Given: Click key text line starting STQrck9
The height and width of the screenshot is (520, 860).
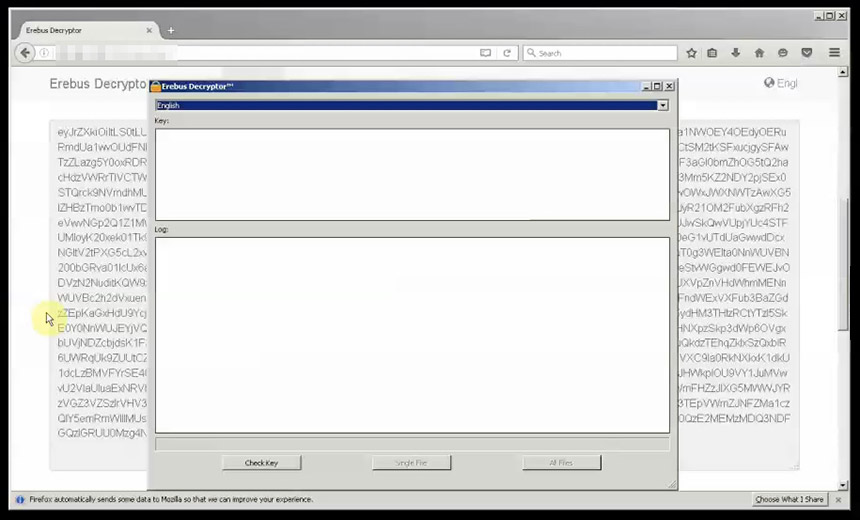Looking at the screenshot, I should tap(102, 193).
